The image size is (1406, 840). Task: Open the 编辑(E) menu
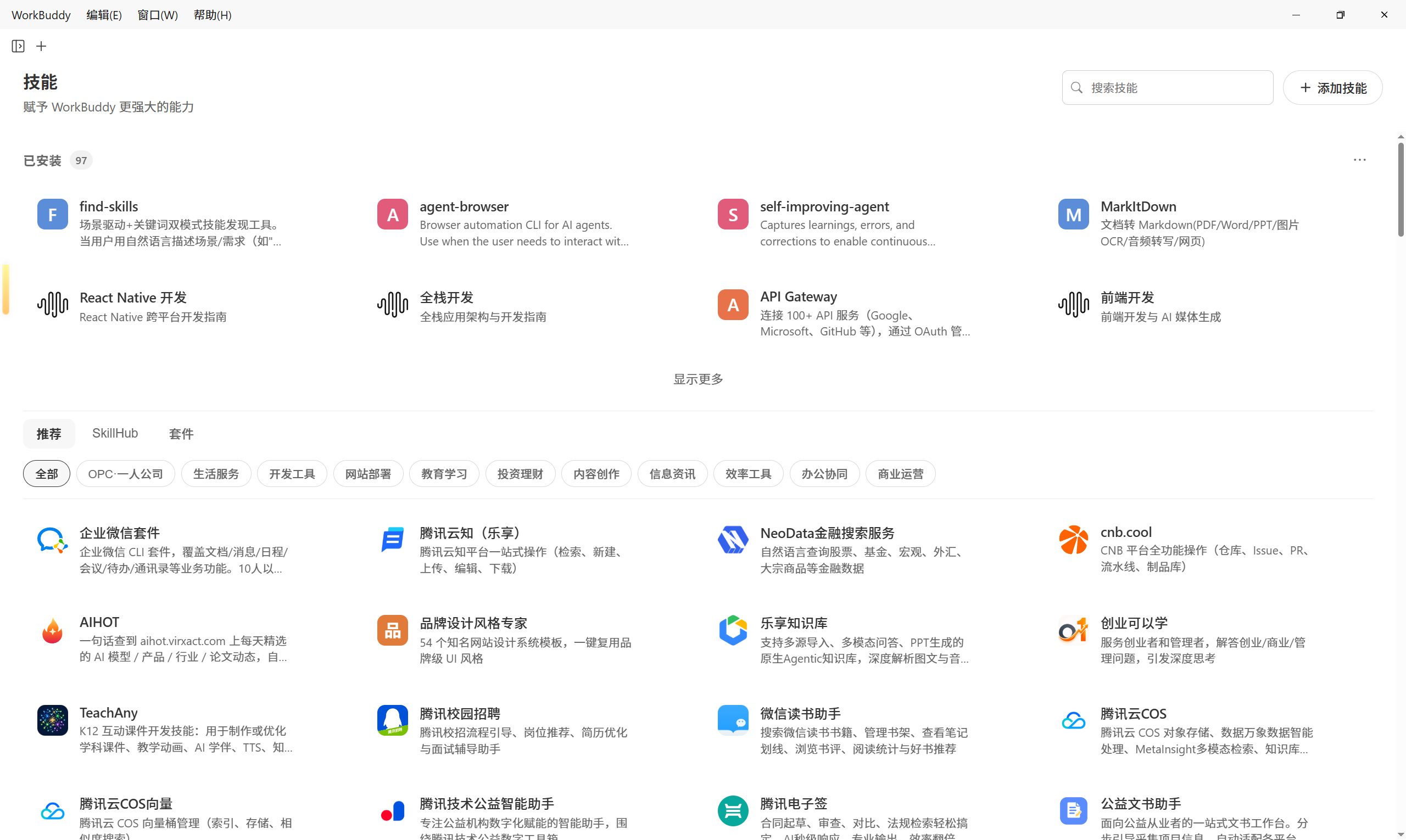pos(104,15)
